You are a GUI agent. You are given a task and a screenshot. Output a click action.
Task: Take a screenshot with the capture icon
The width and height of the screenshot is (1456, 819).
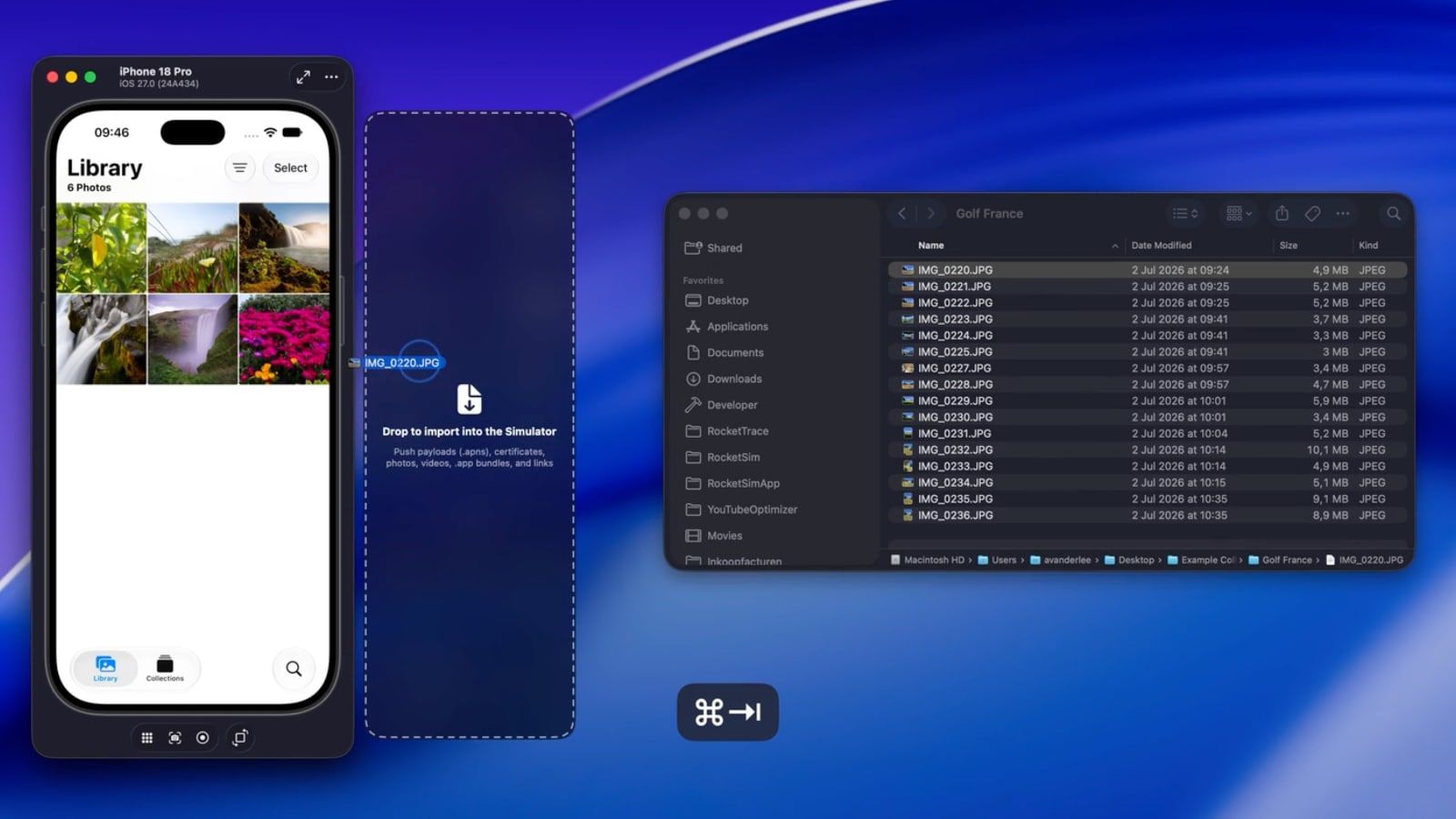click(175, 738)
